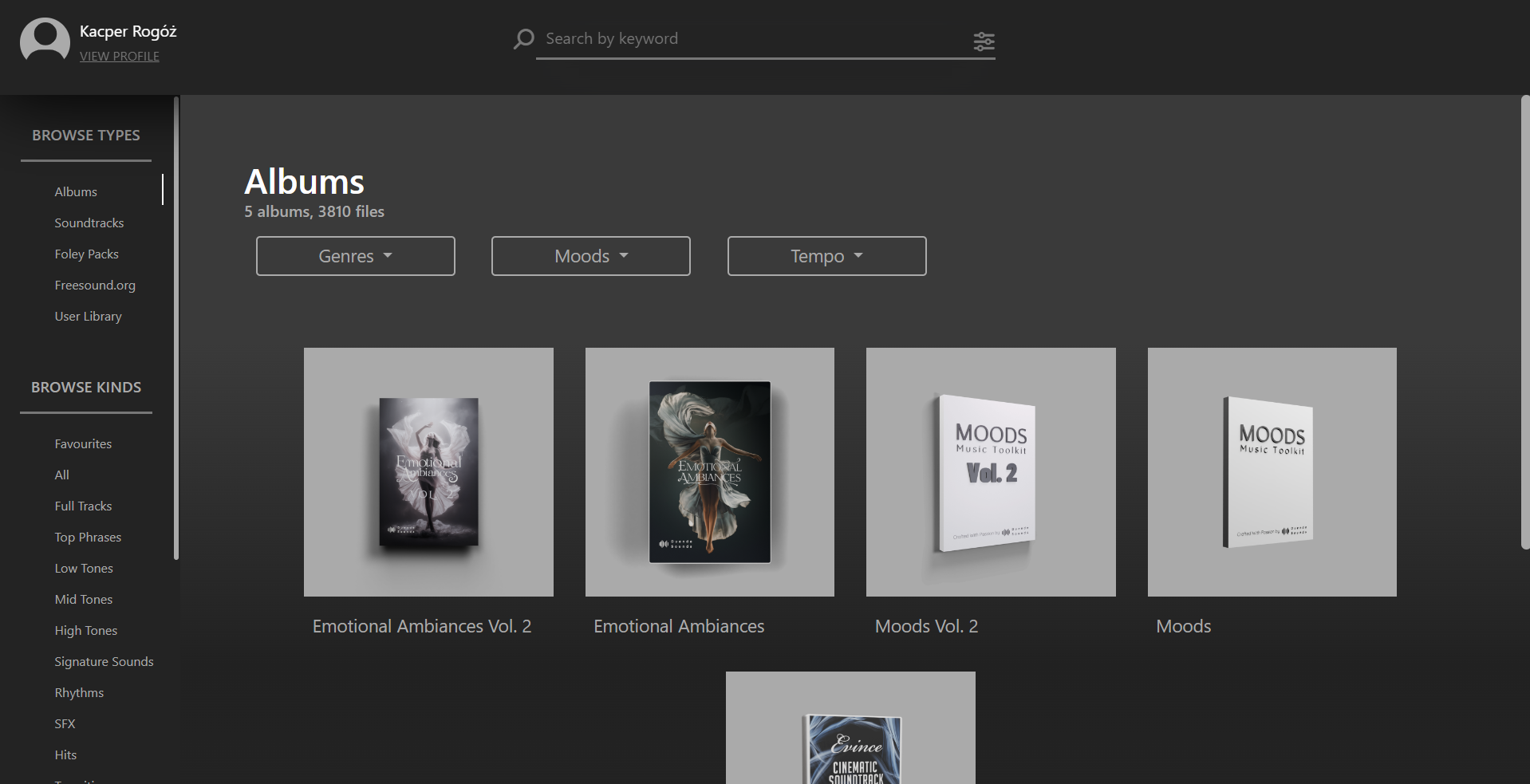The height and width of the screenshot is (784, 1530).
Task: Select Low Tones kind
Action: (x=84, y=569)
